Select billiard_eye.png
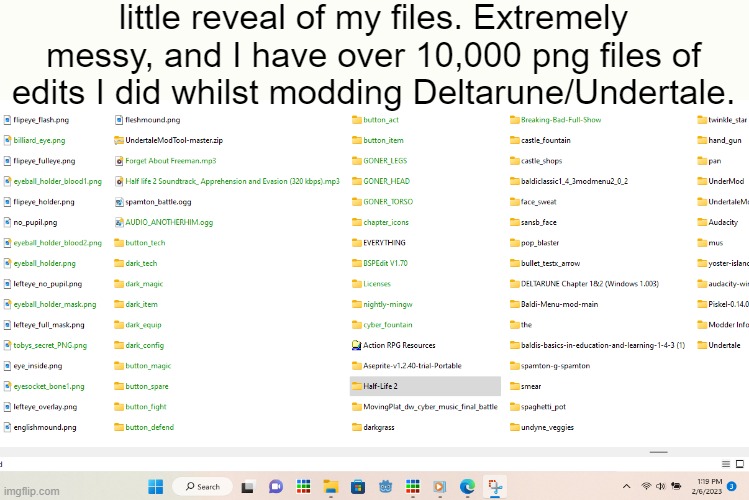749x500 pixels. [34, 140]
